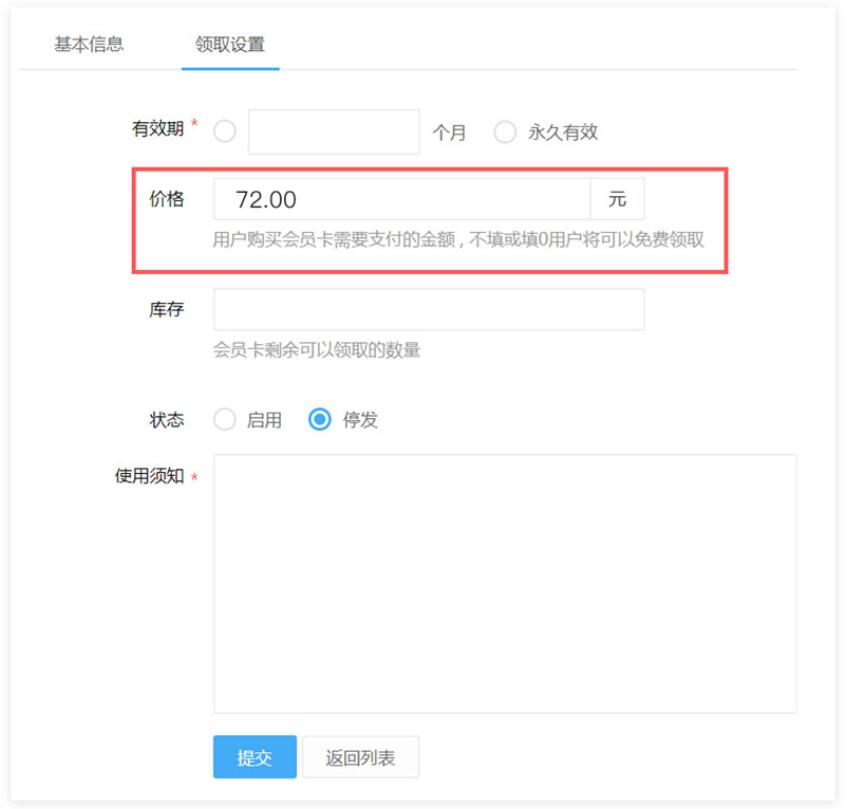The width and height of the screenshot is (850, 809).
Task: Select the 停发 radio button
Action: (320, 419)
